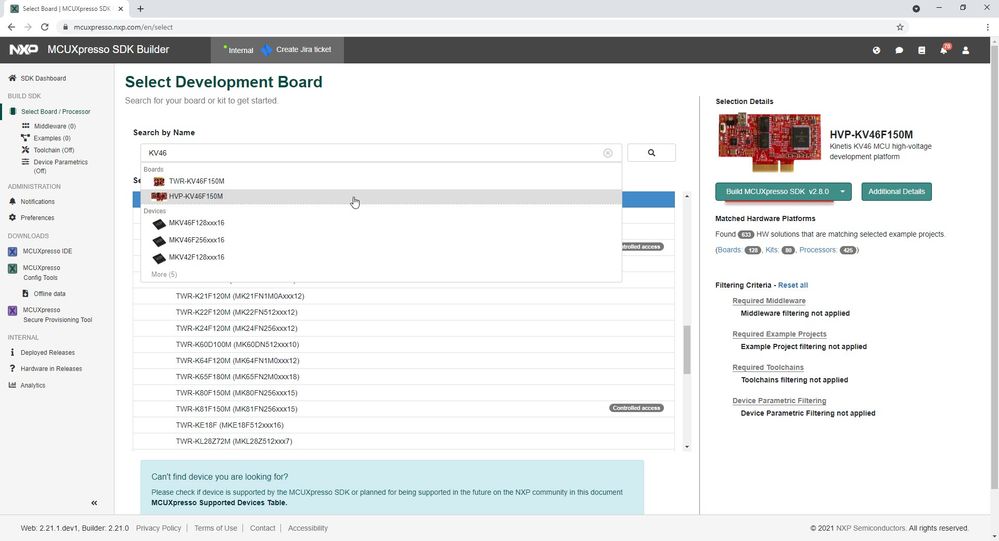Viewport: 999px width, 541px height.
Task: Bookmark page with star icon
Action: [900, 27]
